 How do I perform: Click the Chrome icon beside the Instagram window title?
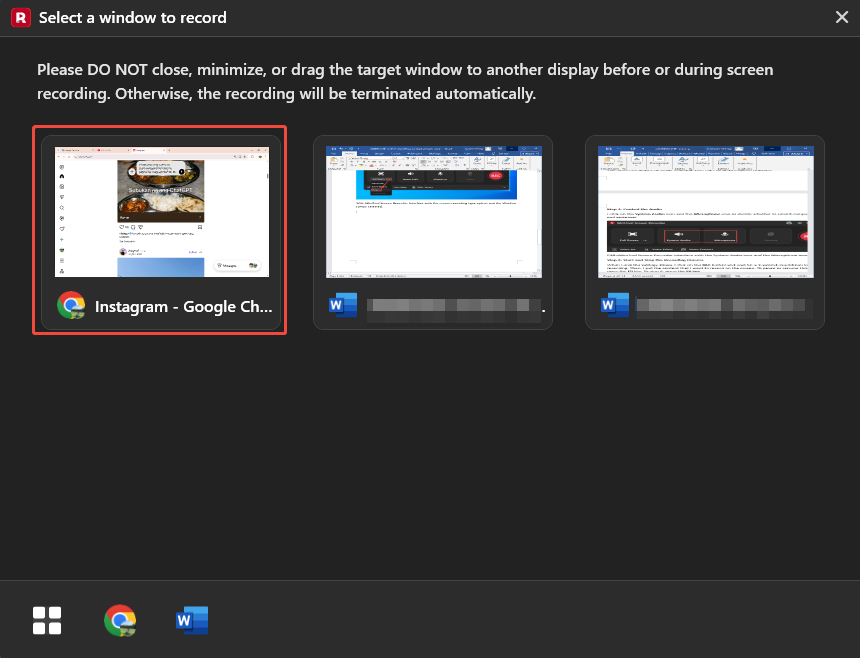[71, 306]
